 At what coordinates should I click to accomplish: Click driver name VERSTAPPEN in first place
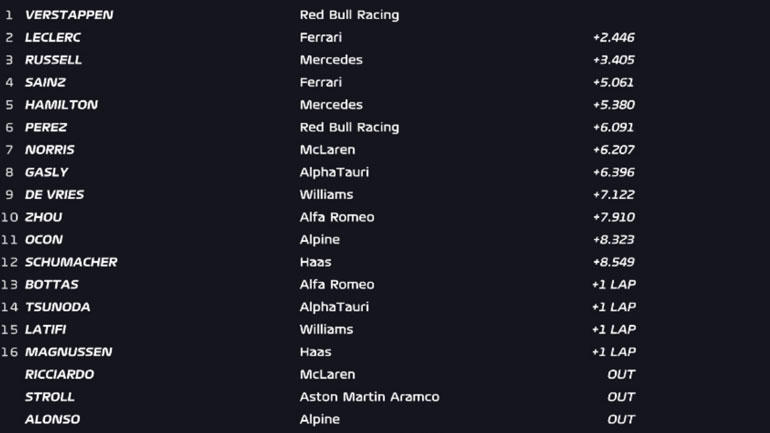(x=69, y=15)
